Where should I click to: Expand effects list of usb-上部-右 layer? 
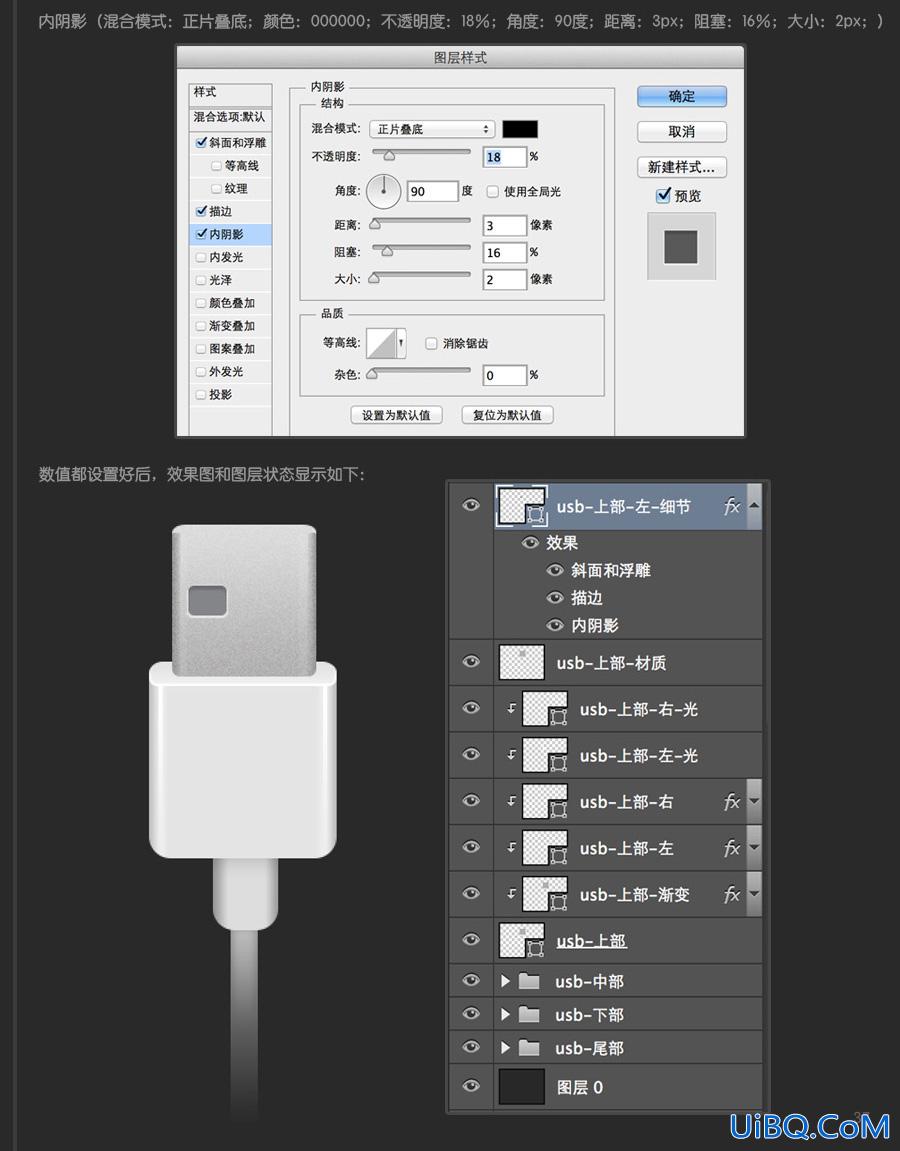(754, 802)
